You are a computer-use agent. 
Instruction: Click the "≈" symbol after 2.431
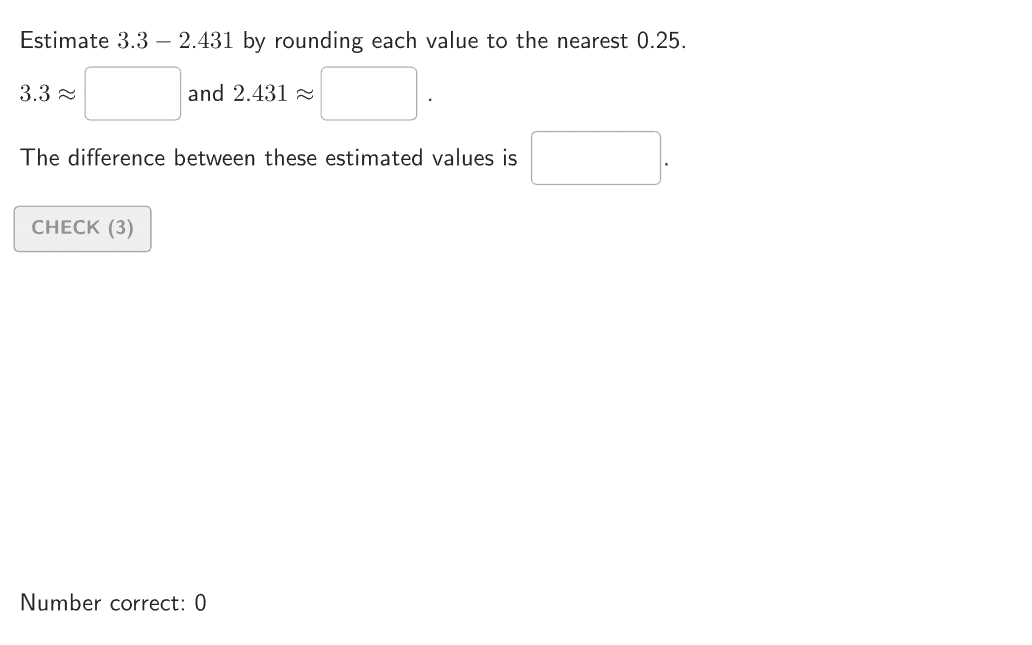305,94
